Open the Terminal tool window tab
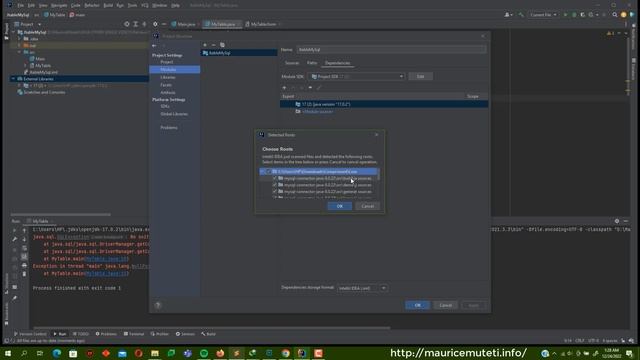Image resolution: width=640 pixels, height=360 pixels. click(134, 334)
